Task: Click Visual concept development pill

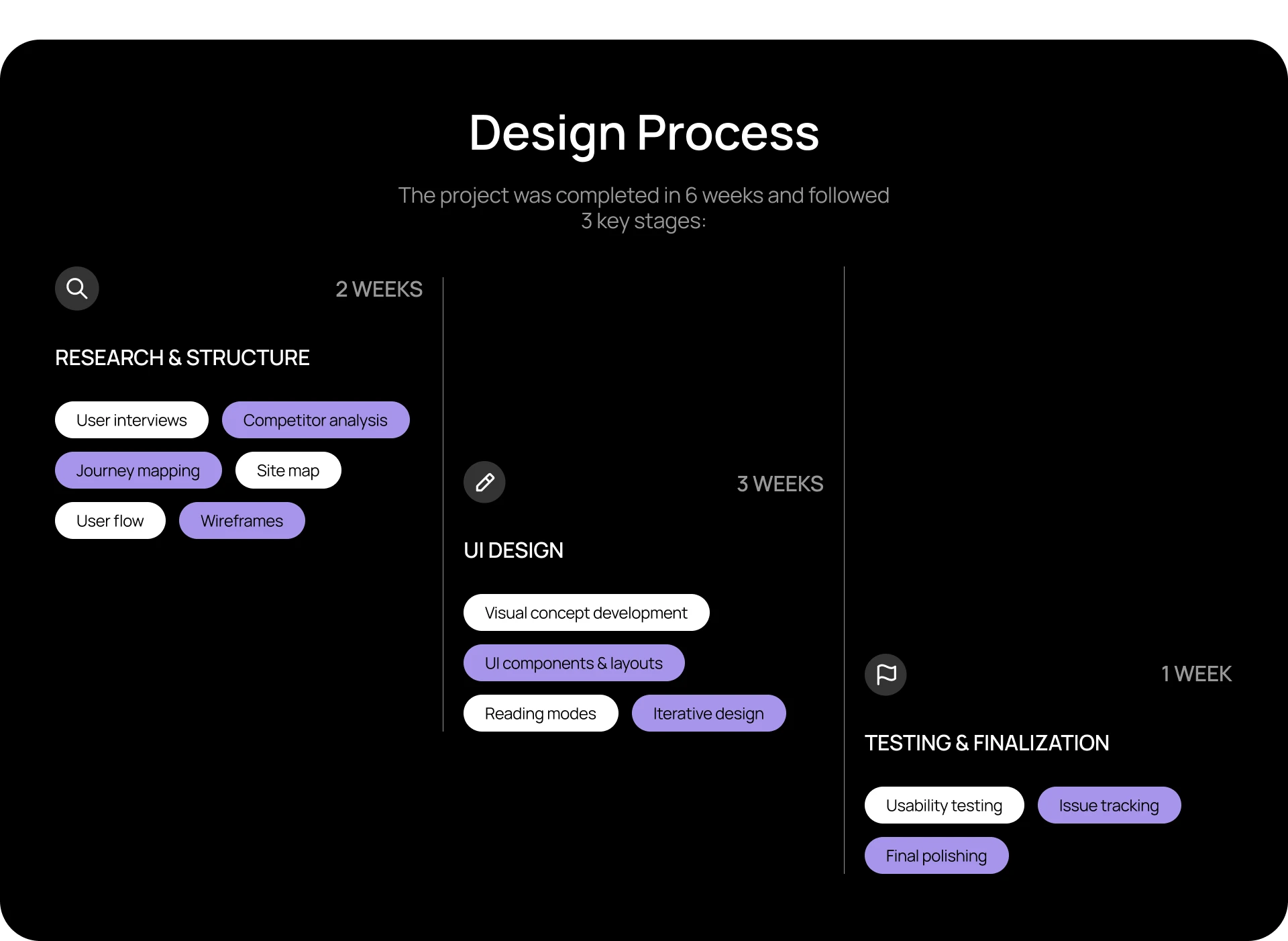Action: click(586, 613)
